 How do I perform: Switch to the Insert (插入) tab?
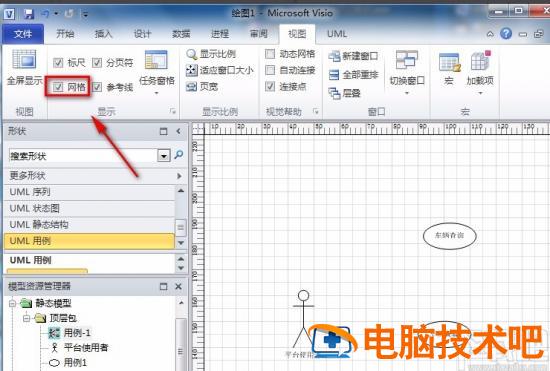103,34
